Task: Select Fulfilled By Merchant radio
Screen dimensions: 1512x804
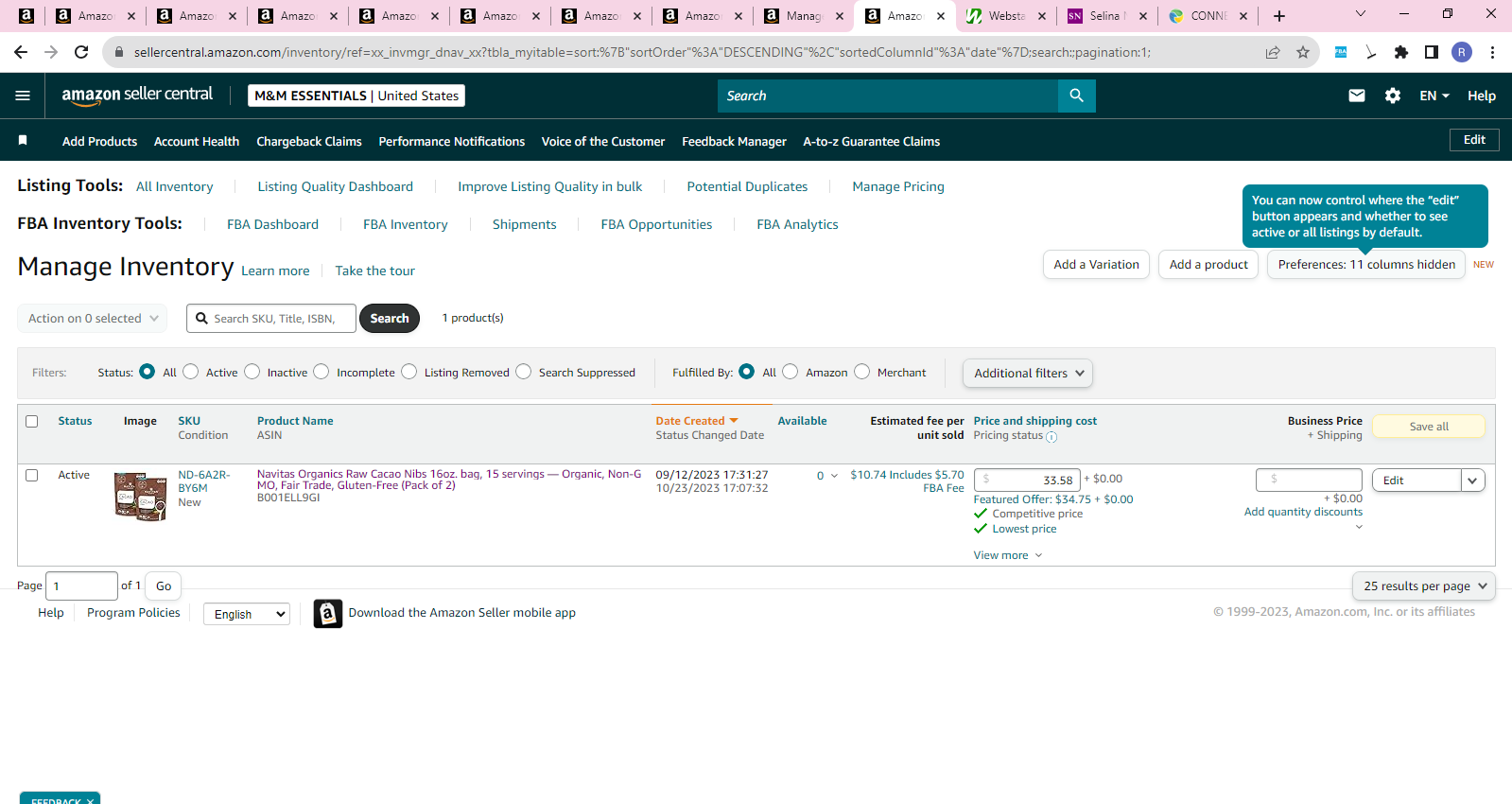Action: pyautogui.click(x=862, y=372)
